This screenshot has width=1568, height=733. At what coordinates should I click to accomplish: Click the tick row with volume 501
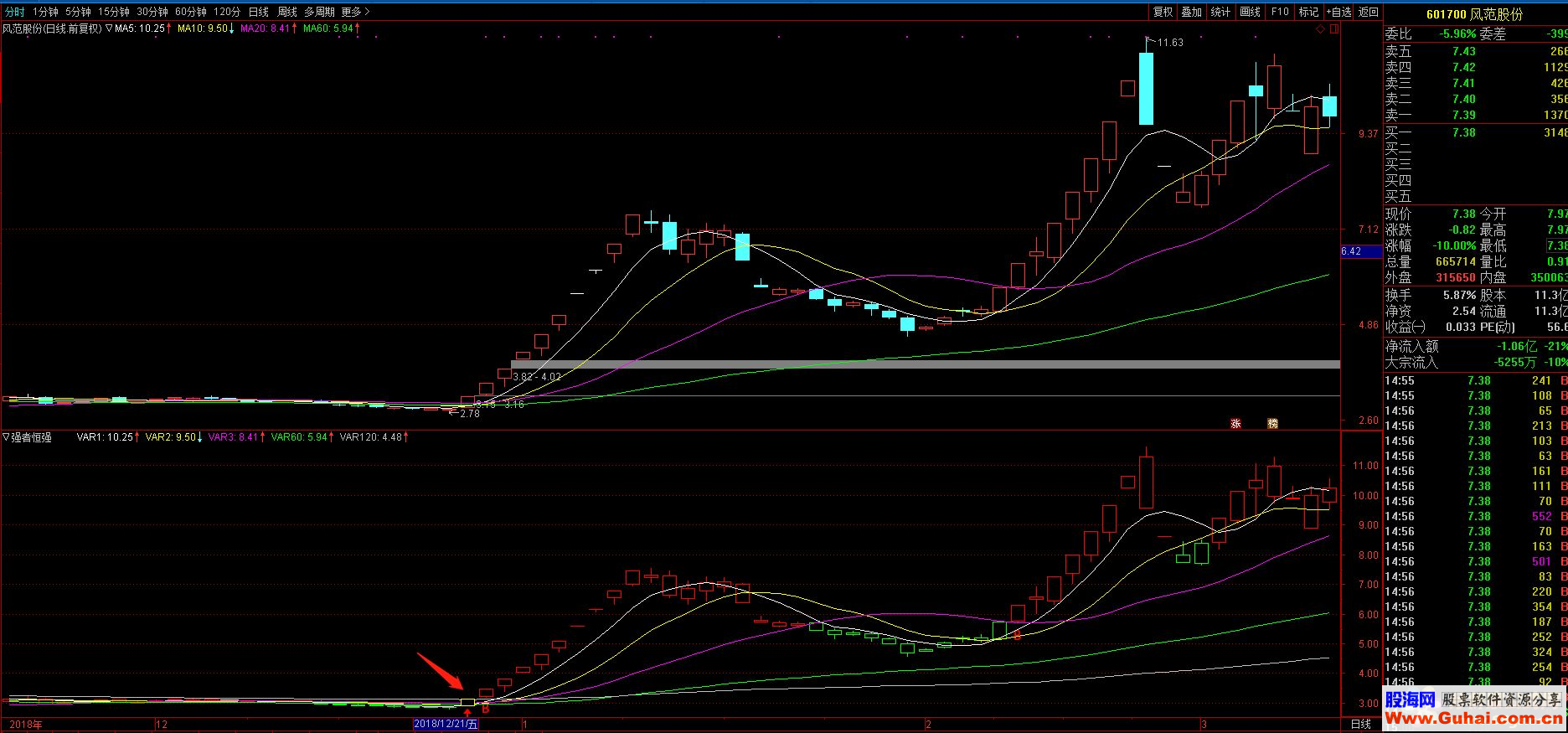pyautogui.click(x=1476, y=561)
